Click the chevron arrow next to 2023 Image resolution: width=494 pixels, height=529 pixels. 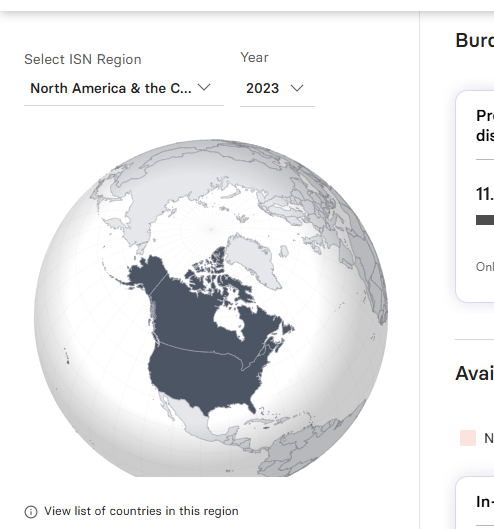297,88
